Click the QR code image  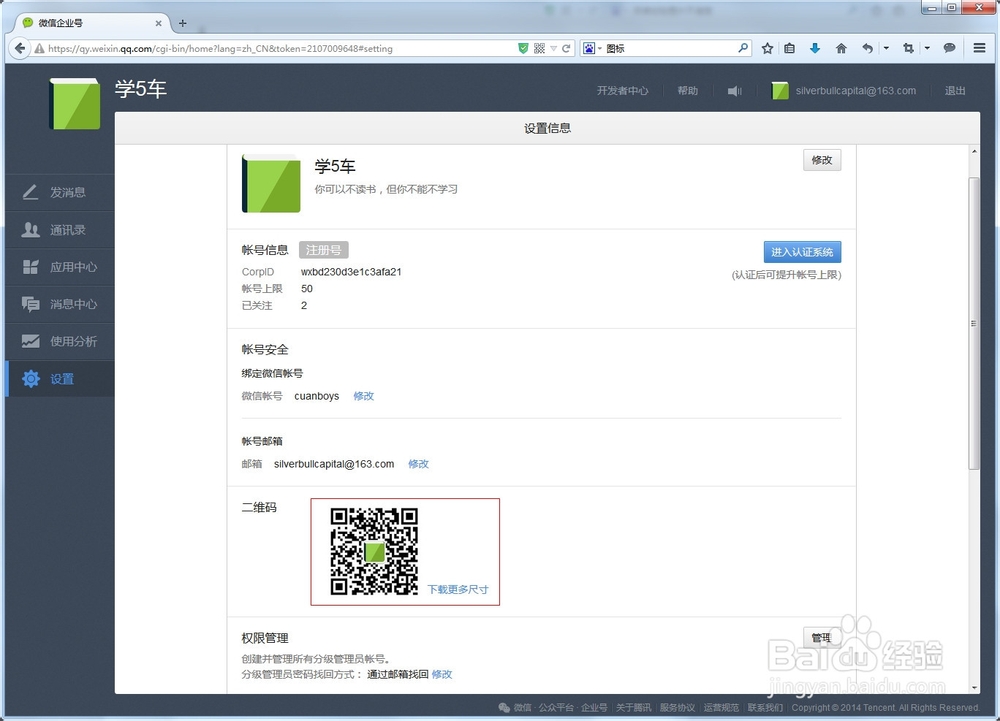point(374,551)
